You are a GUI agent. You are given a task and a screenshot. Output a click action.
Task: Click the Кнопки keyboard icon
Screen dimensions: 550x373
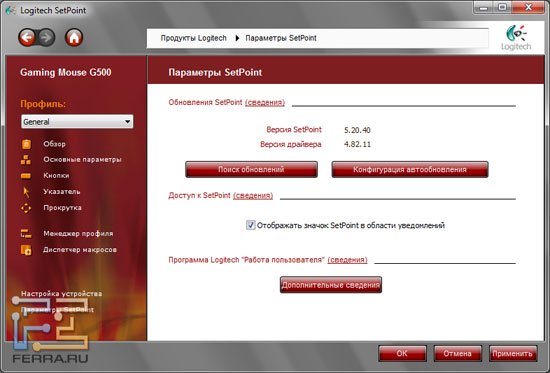[26, 176]
